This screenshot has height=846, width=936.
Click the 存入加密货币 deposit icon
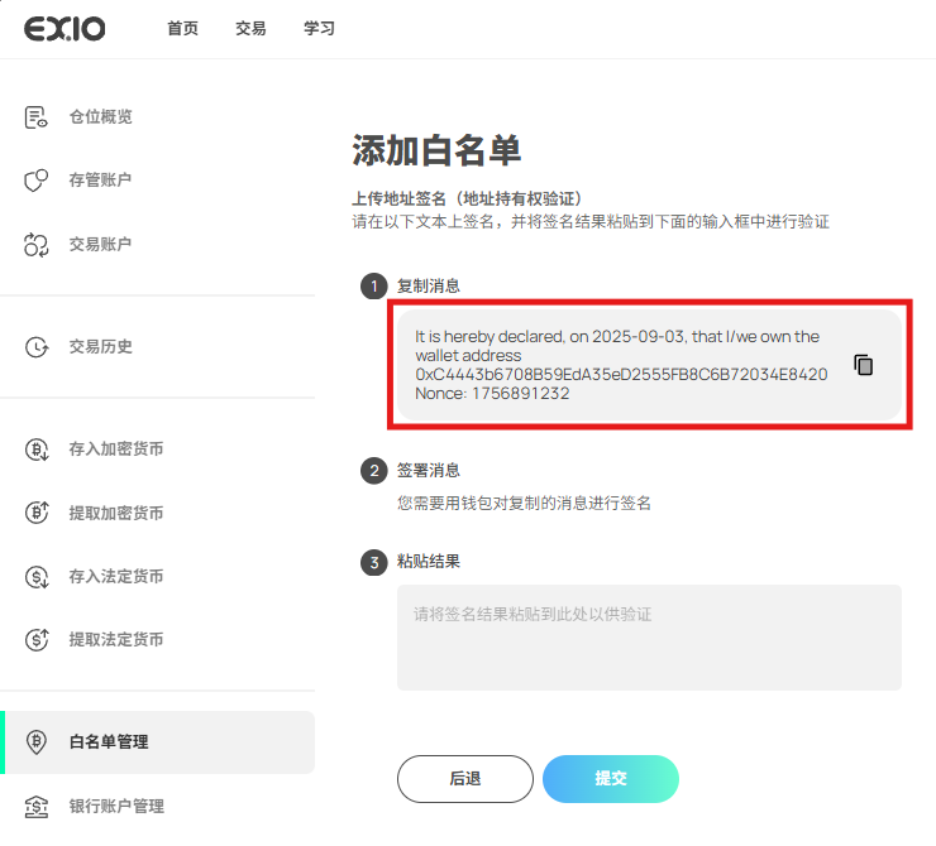pos(36,450)
